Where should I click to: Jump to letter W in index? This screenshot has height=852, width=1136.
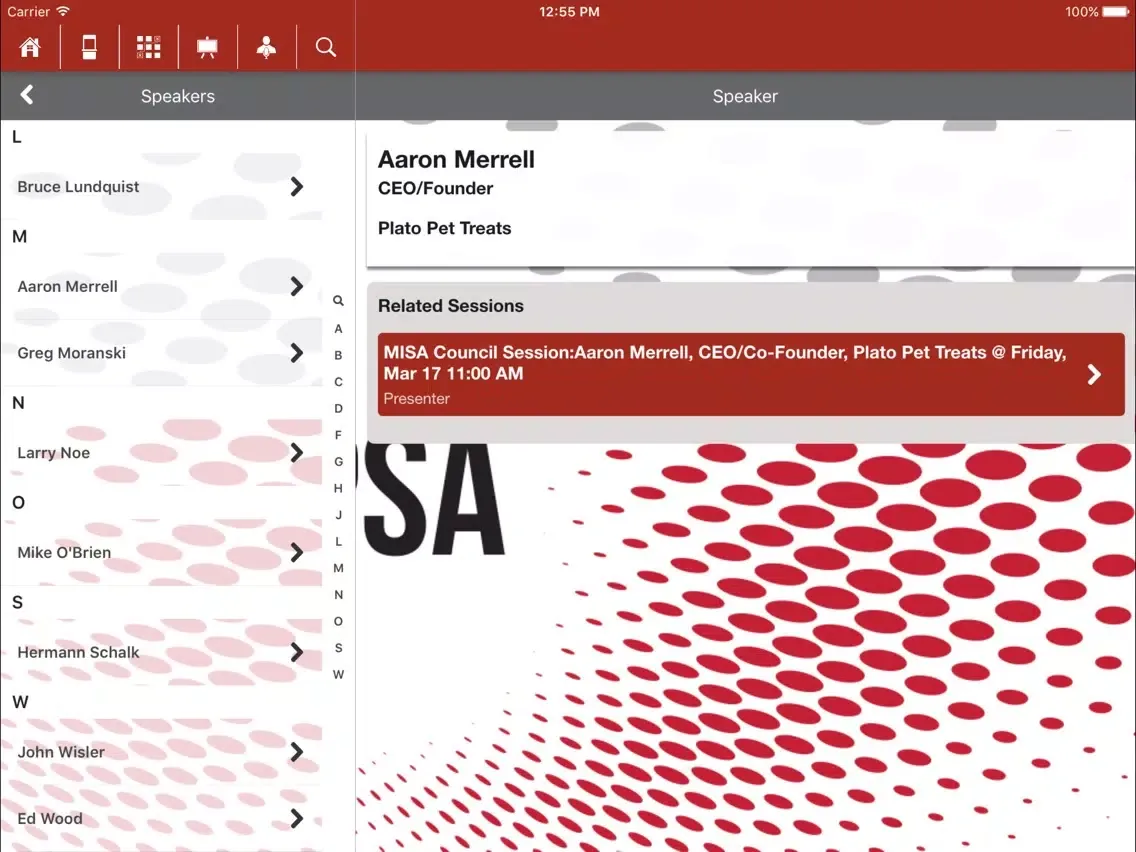pyautogui.click(x=338, y=674)
